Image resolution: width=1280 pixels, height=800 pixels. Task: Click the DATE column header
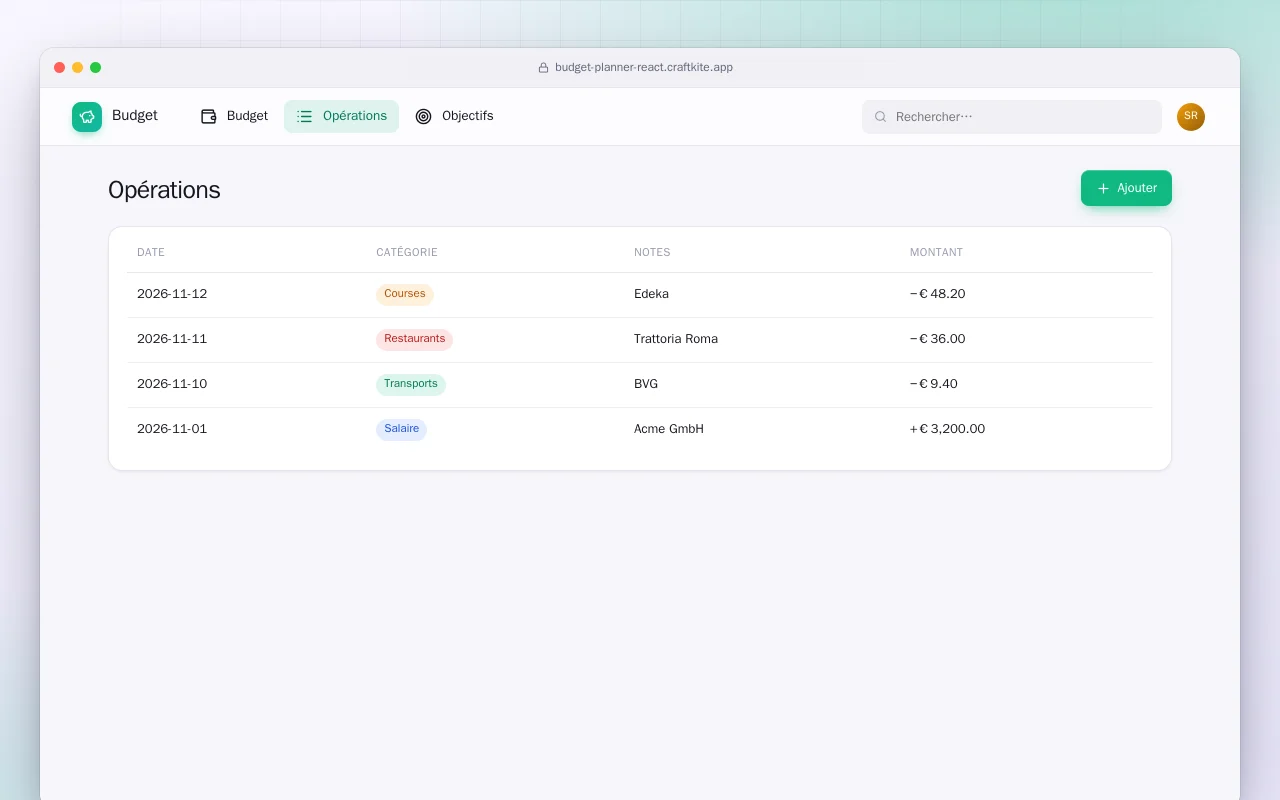[151, 252]
